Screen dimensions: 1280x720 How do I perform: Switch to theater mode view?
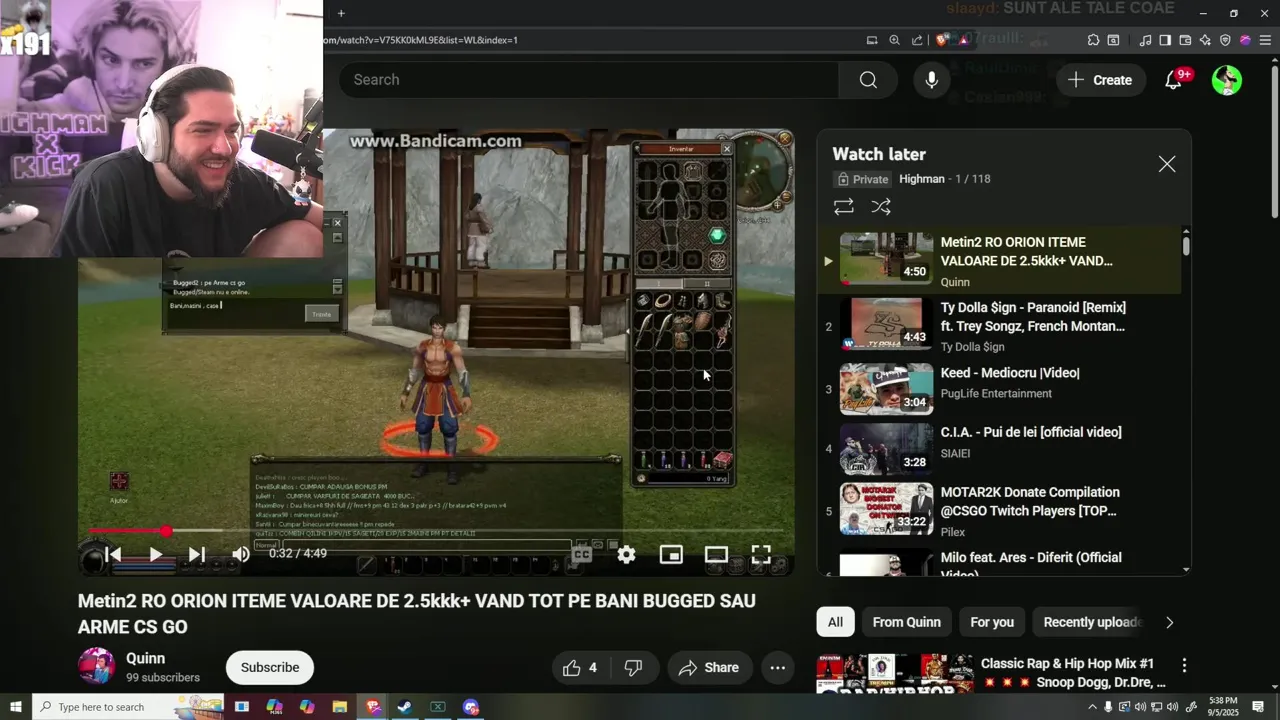point(716,554)
